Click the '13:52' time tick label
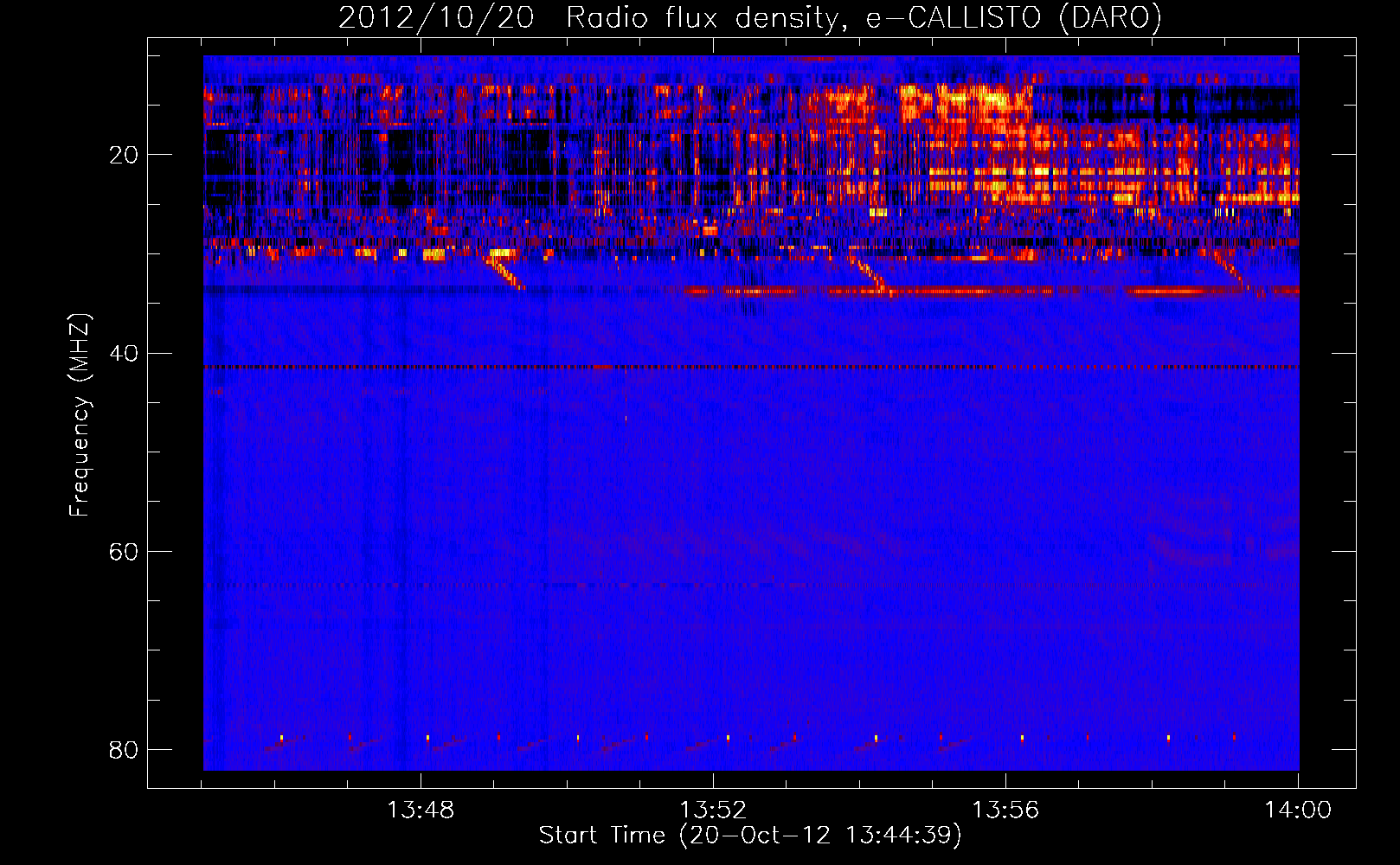1400x865 pixels. coord(713,811)
